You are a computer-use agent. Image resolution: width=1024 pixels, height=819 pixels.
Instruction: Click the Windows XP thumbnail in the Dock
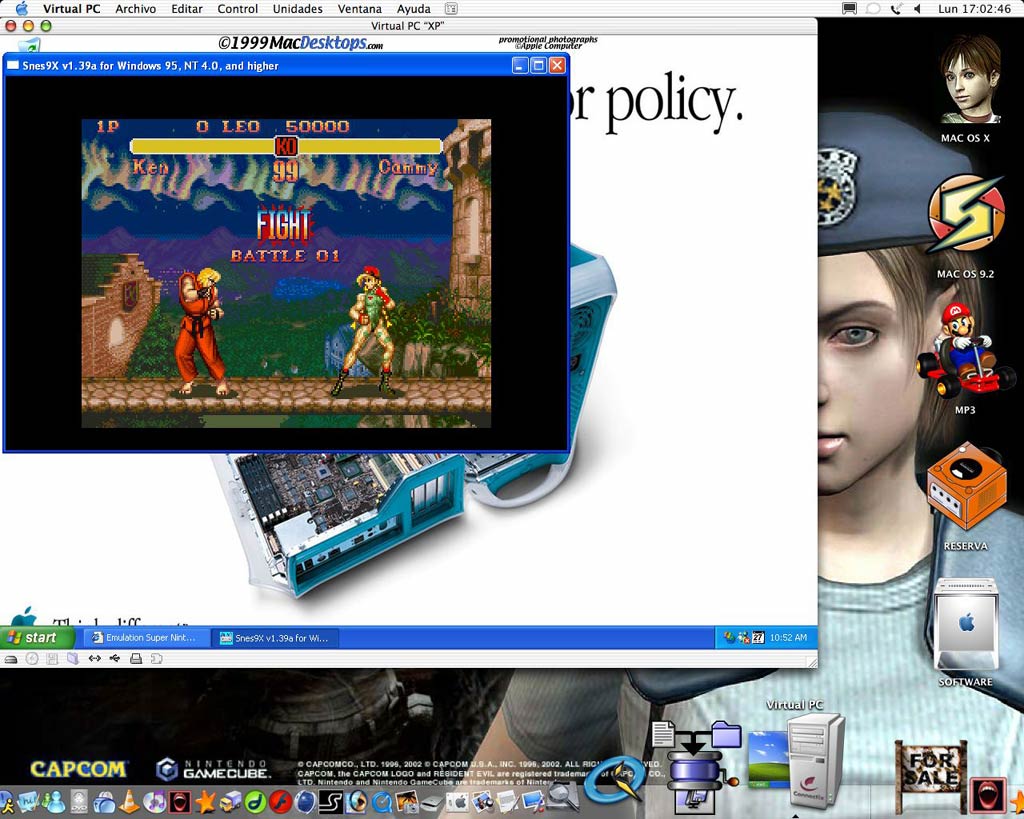click(x=767, y=758)
